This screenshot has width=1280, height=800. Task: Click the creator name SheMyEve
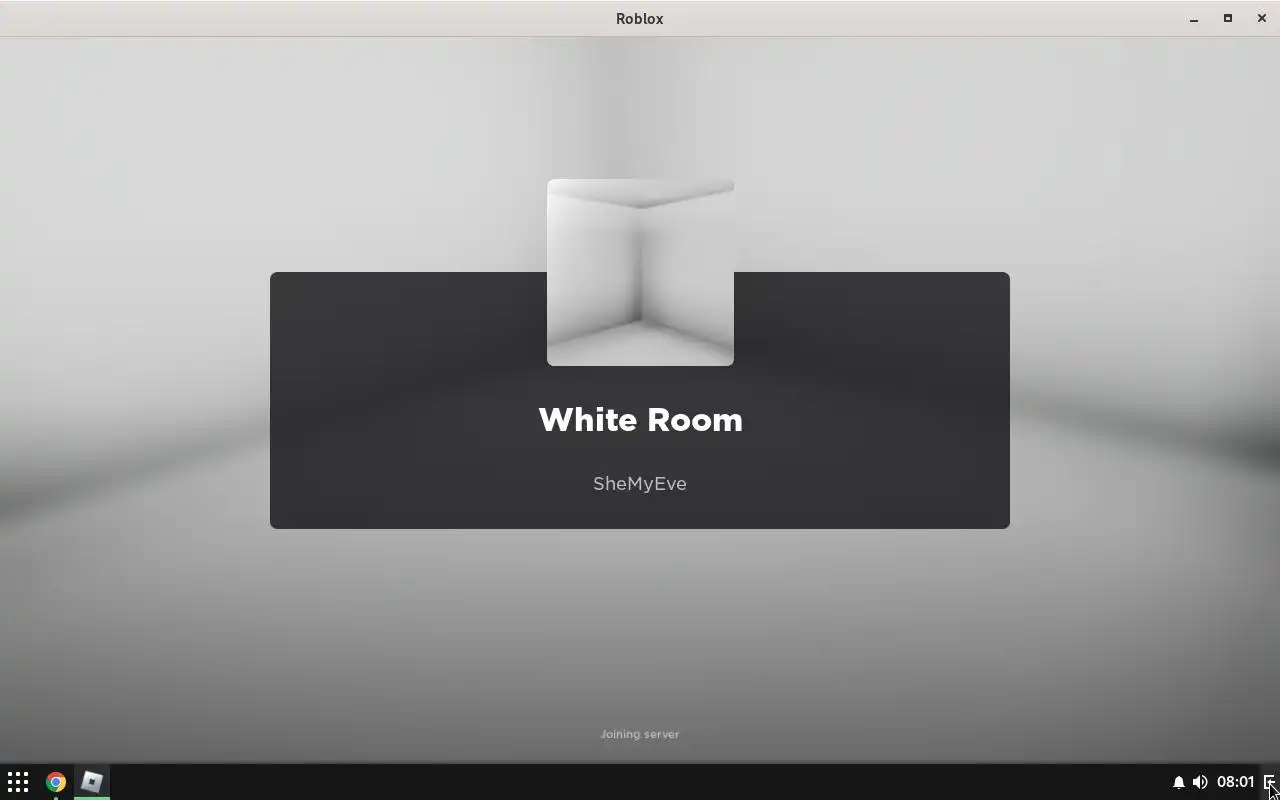pos(640,484)
